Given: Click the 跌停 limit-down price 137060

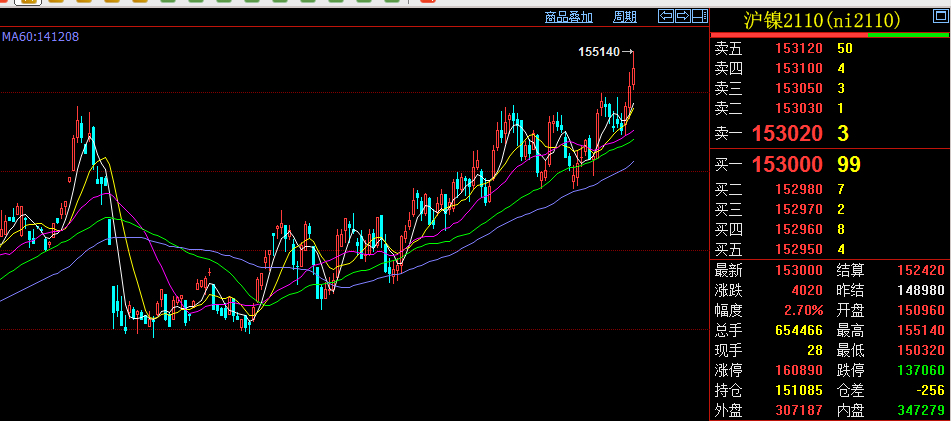Looking at the screenshot, I should 921,370.
